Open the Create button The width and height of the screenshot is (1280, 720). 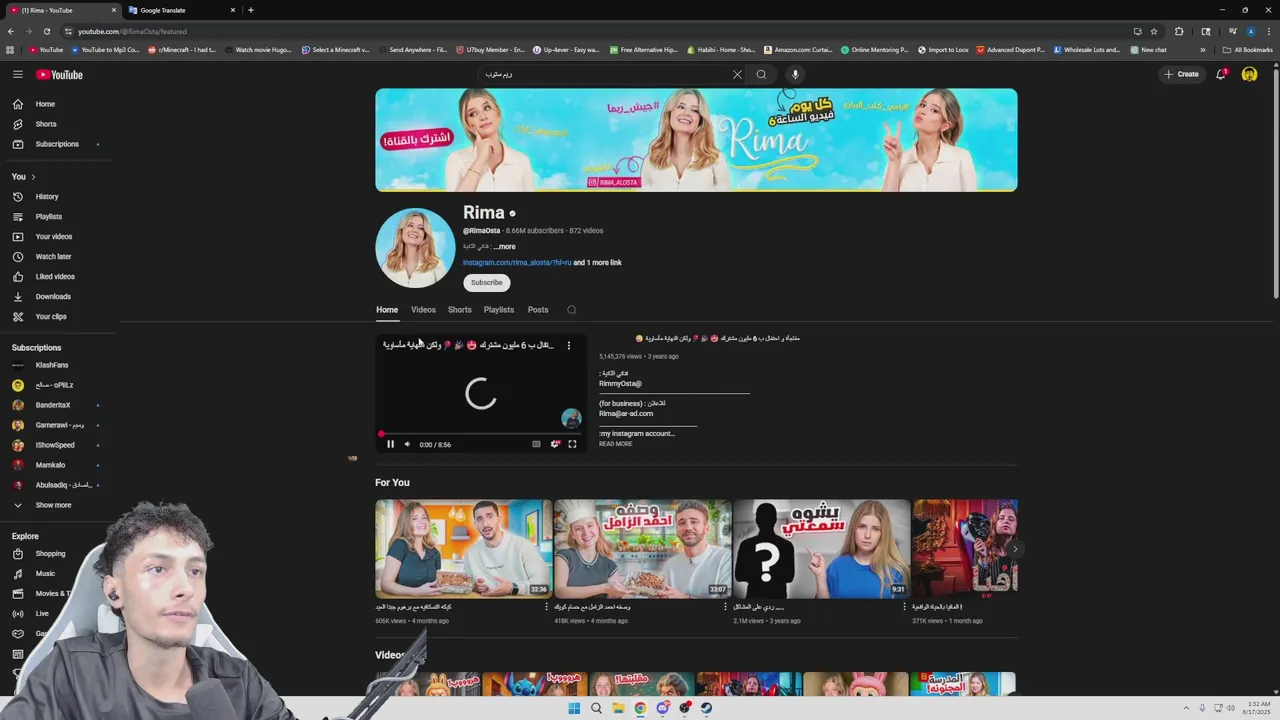coord(1181,74)
